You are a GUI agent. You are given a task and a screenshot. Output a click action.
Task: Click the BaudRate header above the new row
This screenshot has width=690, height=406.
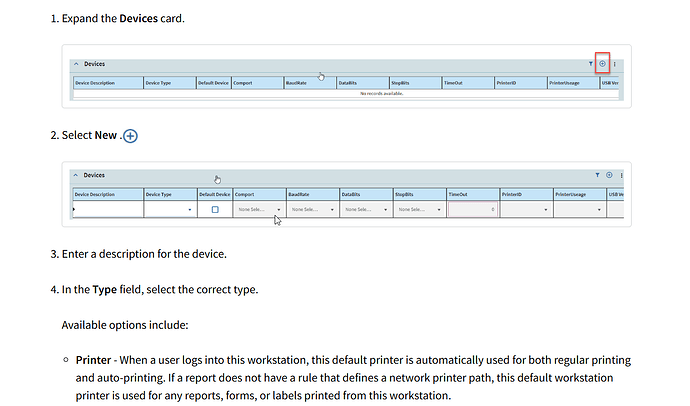313,194
